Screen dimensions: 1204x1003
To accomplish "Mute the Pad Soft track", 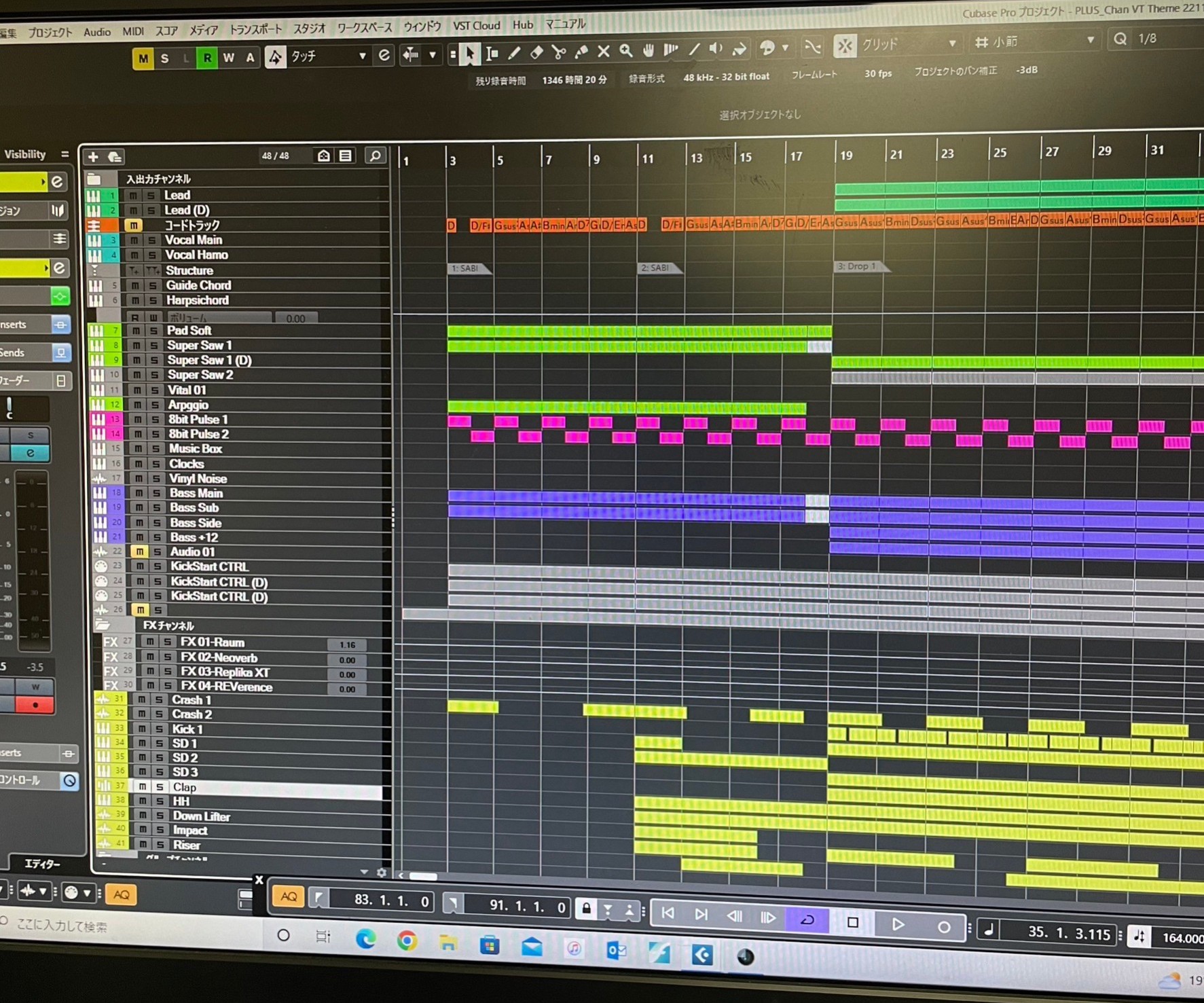I will click(136, 331).
